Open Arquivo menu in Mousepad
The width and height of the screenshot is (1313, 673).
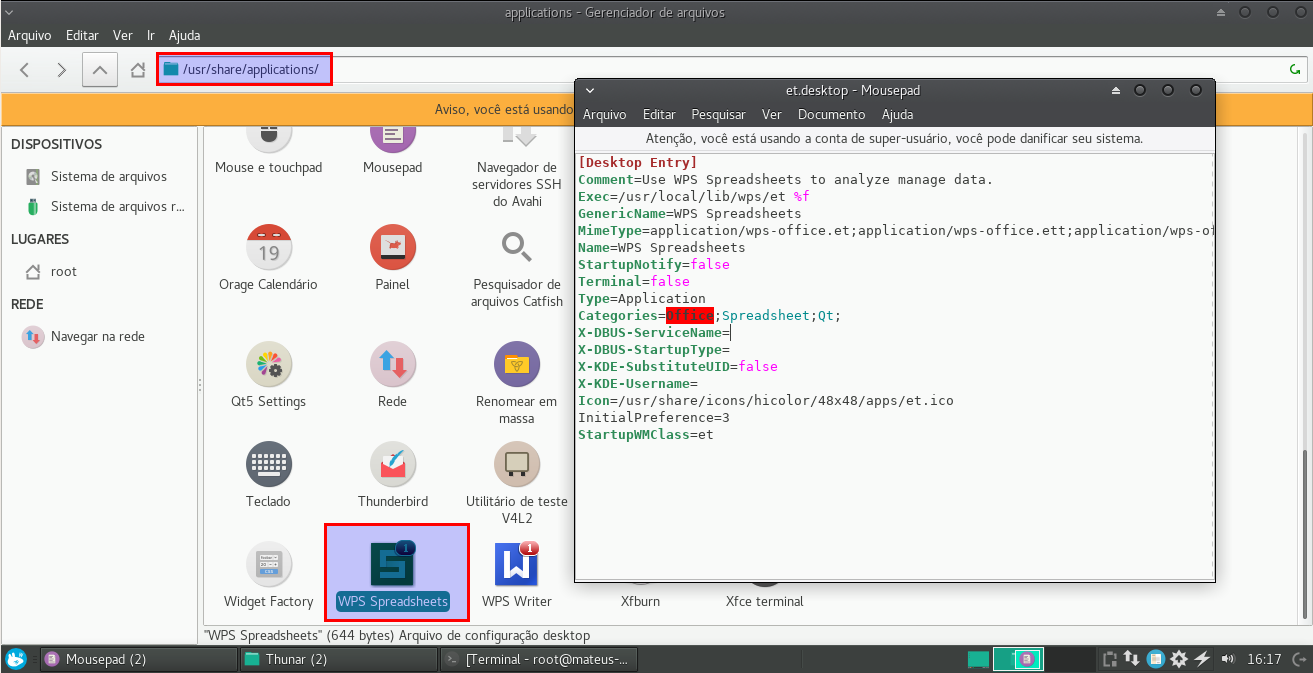click(x=605, y=115)
